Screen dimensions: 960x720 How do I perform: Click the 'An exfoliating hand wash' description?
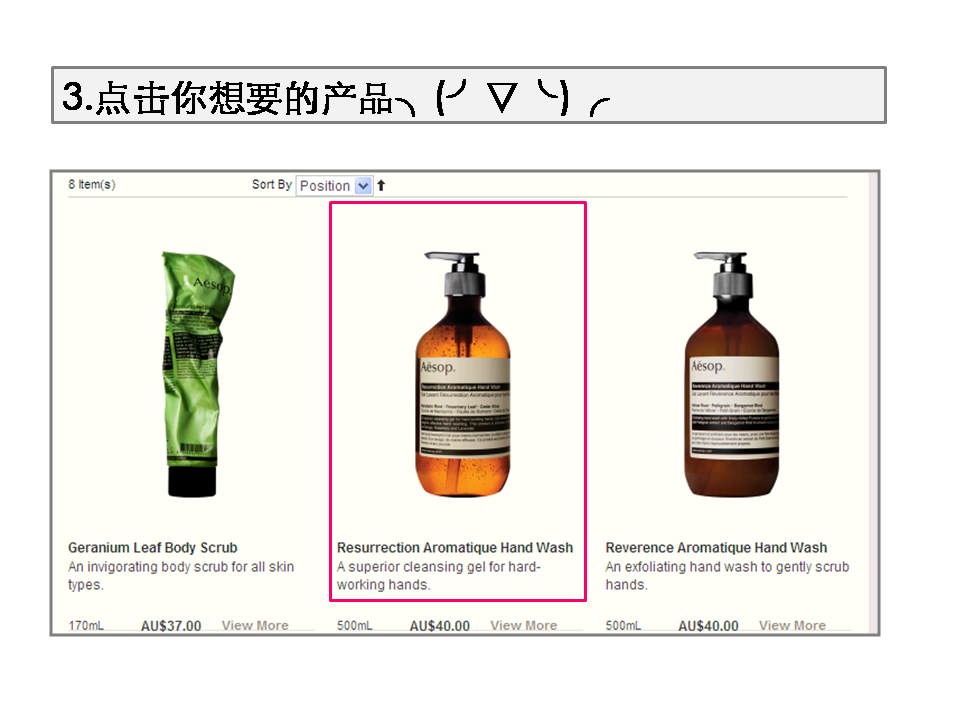pos(727,576)
